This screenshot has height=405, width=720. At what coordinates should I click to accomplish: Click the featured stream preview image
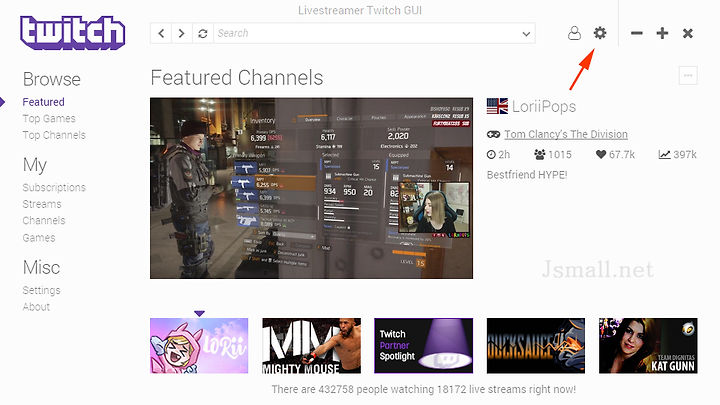coord(311,188)
